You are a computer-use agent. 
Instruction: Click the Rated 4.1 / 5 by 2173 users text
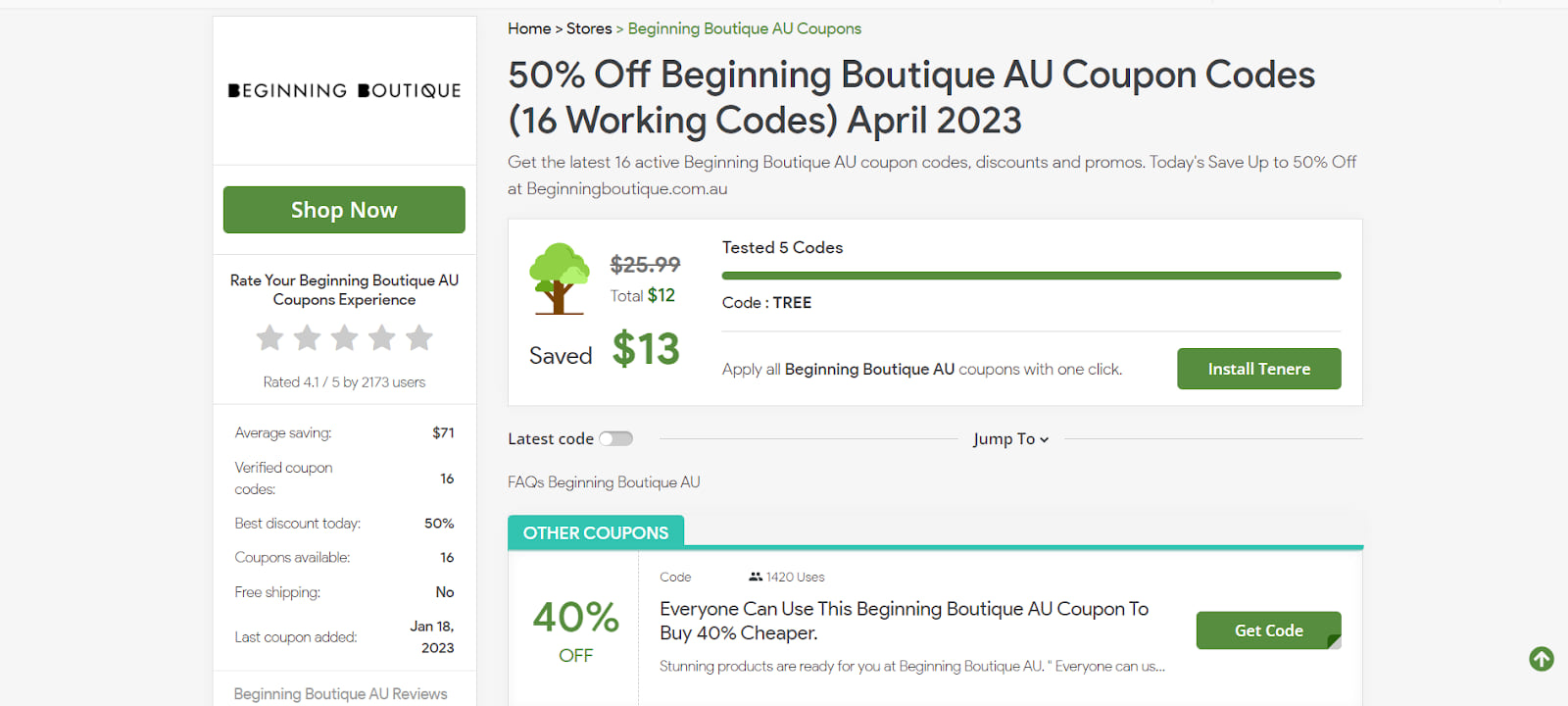344,381
